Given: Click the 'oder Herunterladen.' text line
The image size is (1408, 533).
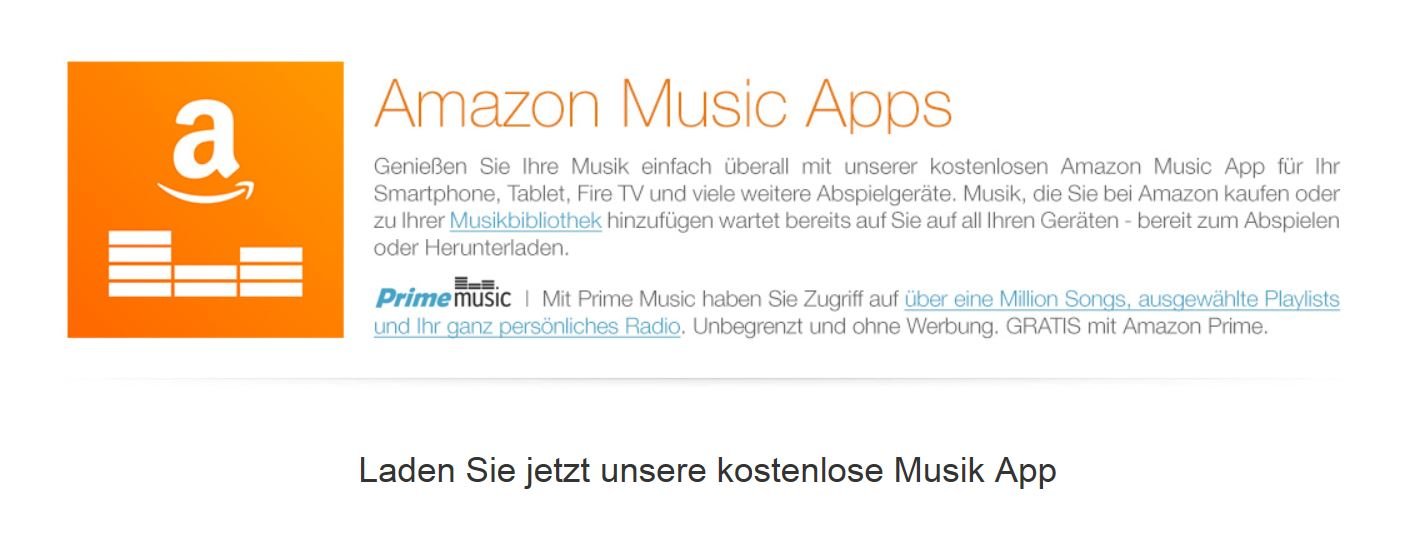Looking at the screenshot, I should [x=470, y=247].
